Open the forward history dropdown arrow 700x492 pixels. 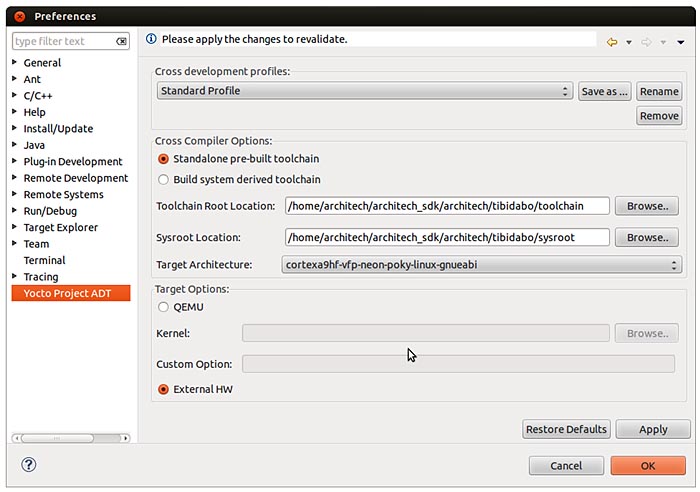pyautogui.click(x=663, y=42)
